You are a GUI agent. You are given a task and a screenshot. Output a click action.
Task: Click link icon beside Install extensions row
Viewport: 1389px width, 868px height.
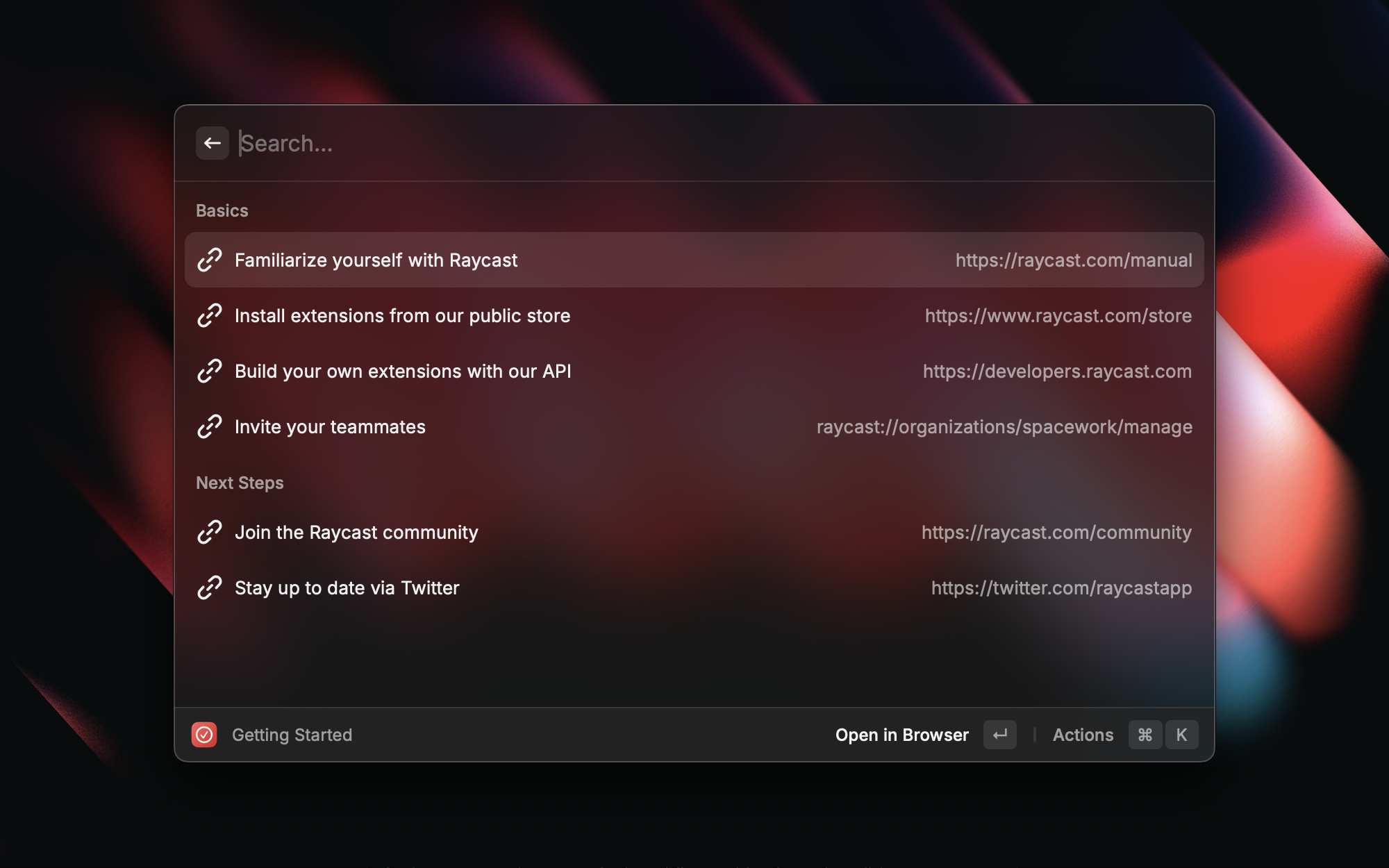[x=209, y=315]
